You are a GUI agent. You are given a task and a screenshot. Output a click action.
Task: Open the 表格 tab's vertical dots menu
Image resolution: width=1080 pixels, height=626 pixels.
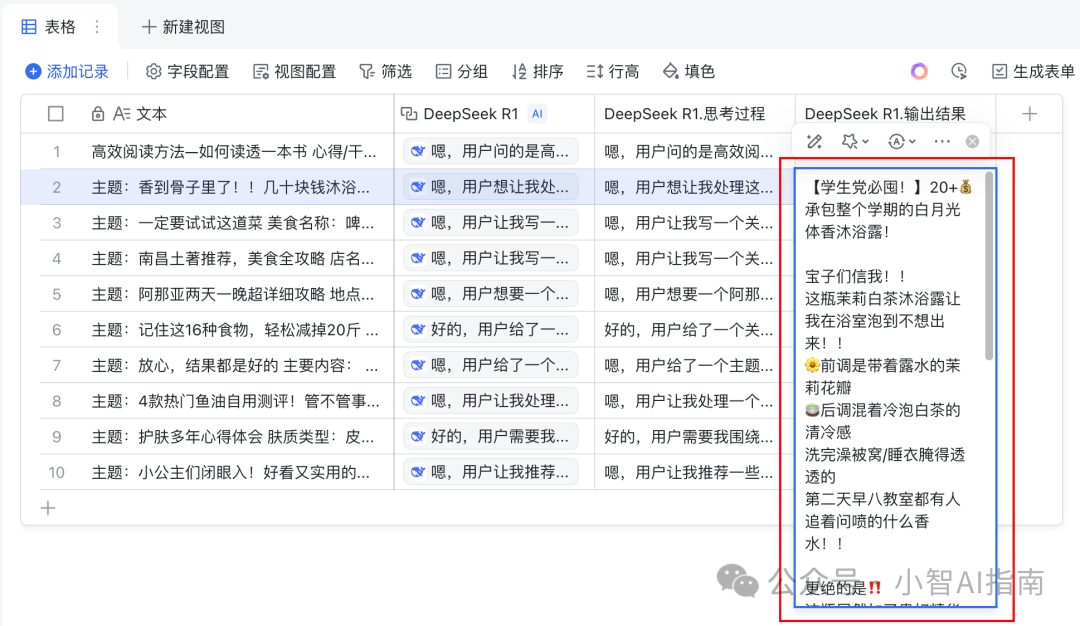[97, 27]
